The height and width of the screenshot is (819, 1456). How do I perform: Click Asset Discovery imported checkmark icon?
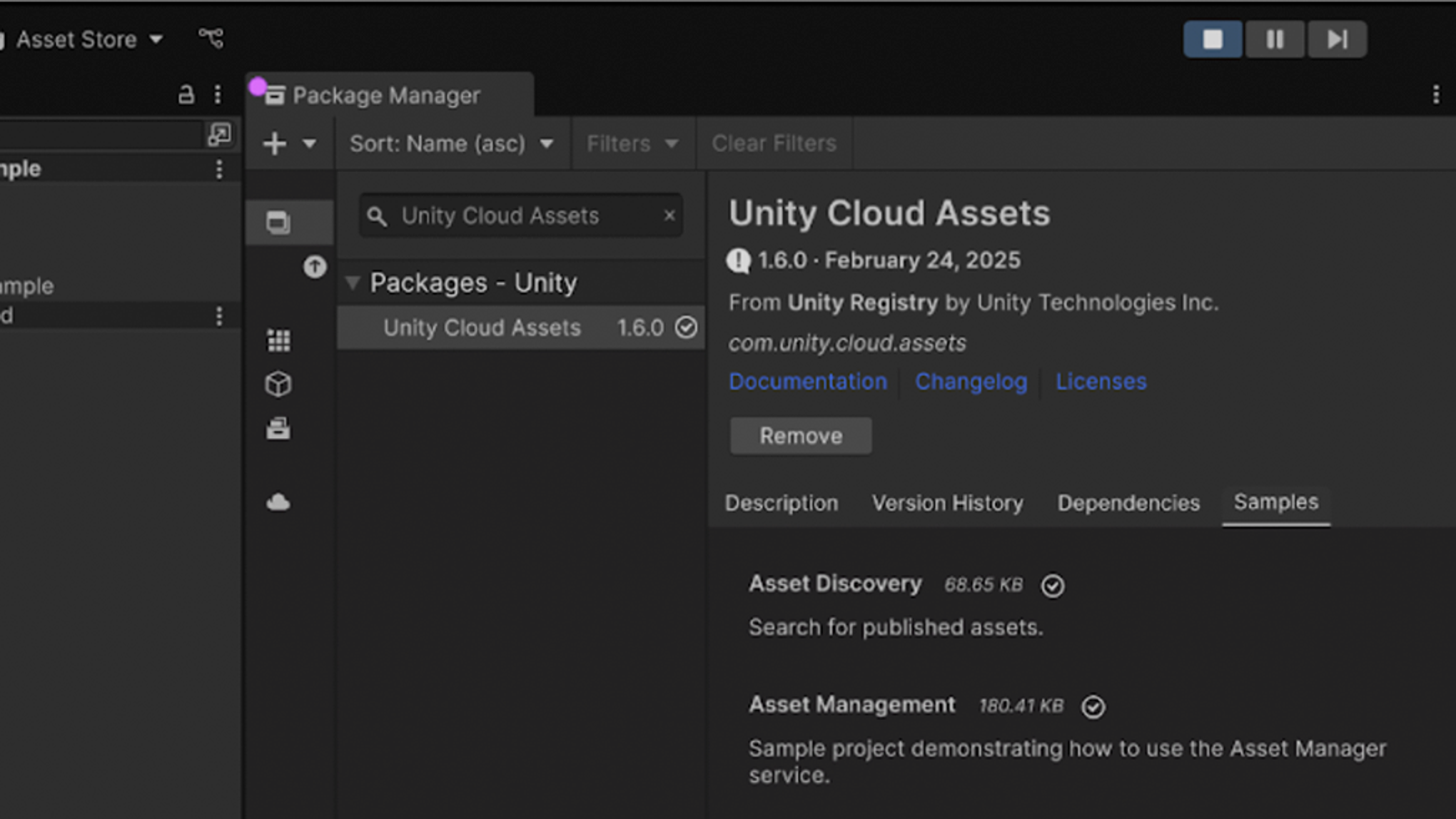(1053, 586)
